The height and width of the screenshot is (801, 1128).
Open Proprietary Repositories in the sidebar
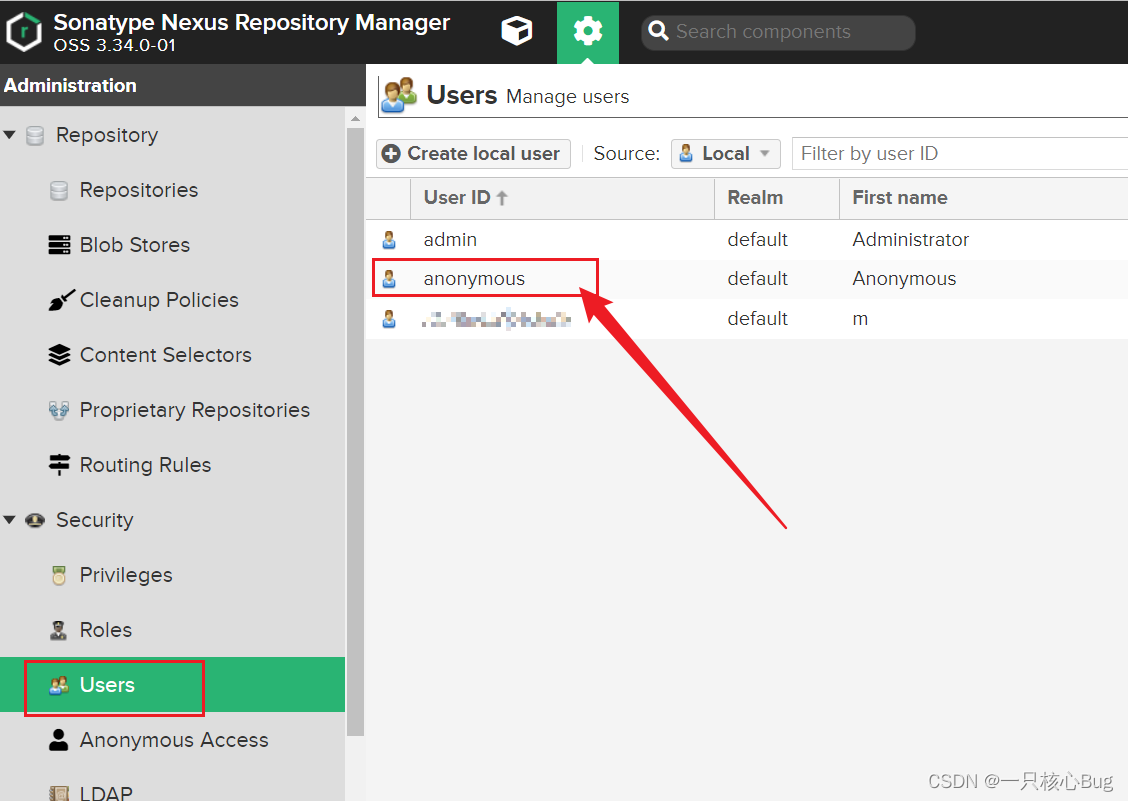195,409
